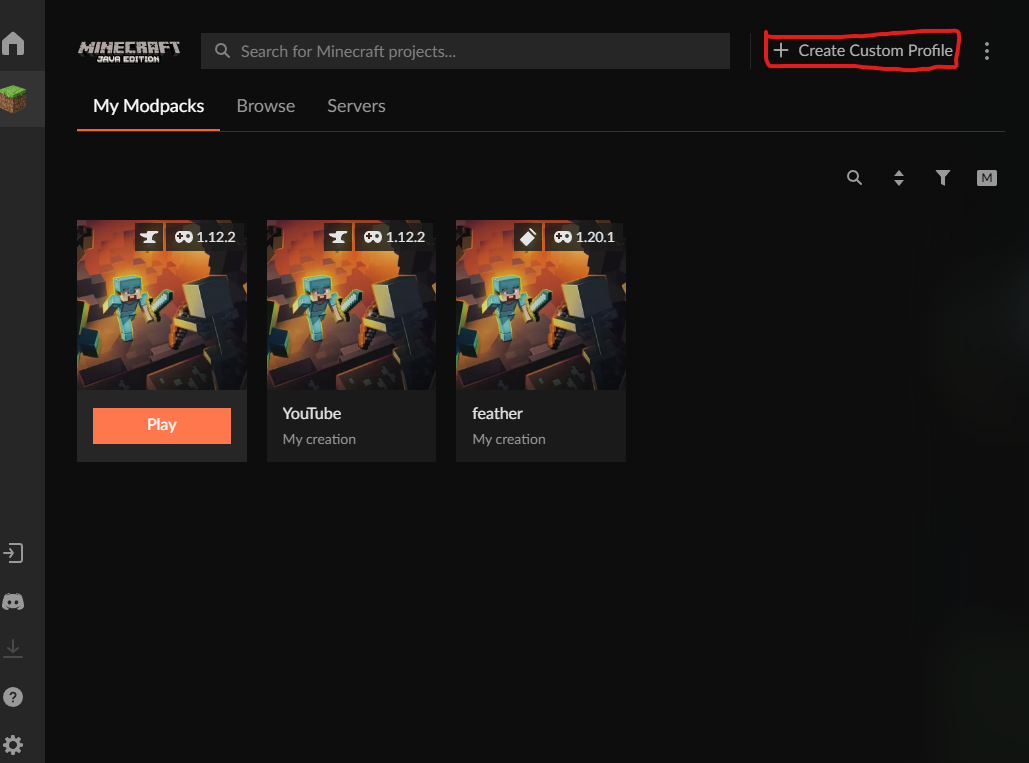Click 'My creation' under YouTube
Viewport: 1029px width, 763px height.
(x=319, y=439)
